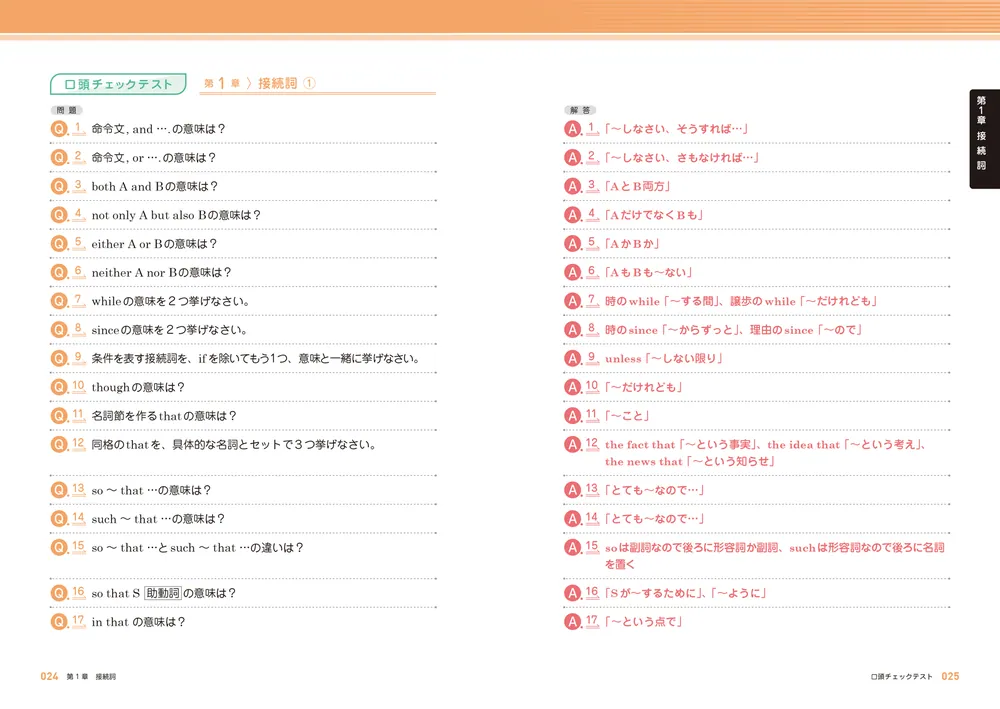
Task: Click the 問題 section label
Action: pyautogui.click(x=64, y=109)
